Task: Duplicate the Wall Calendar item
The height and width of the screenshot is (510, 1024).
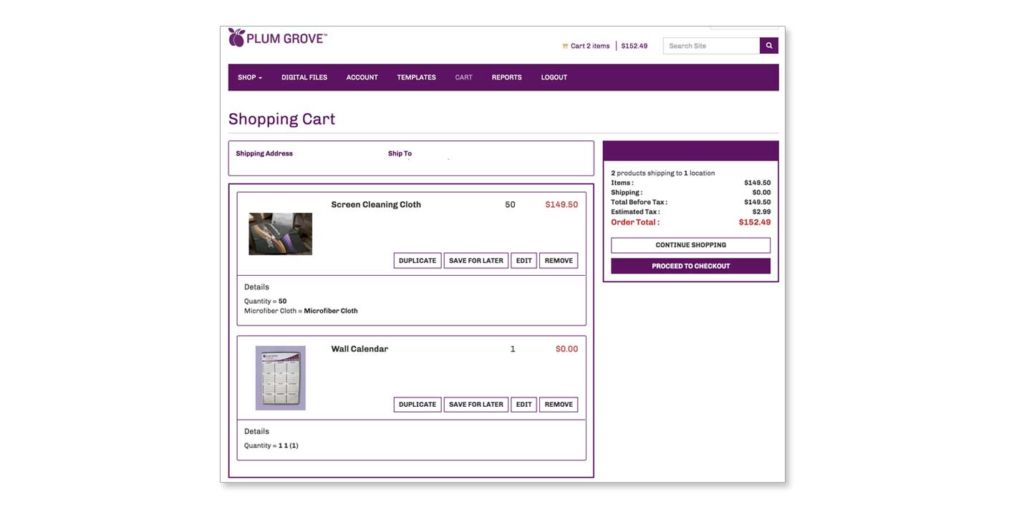Action: coord(417,405)
